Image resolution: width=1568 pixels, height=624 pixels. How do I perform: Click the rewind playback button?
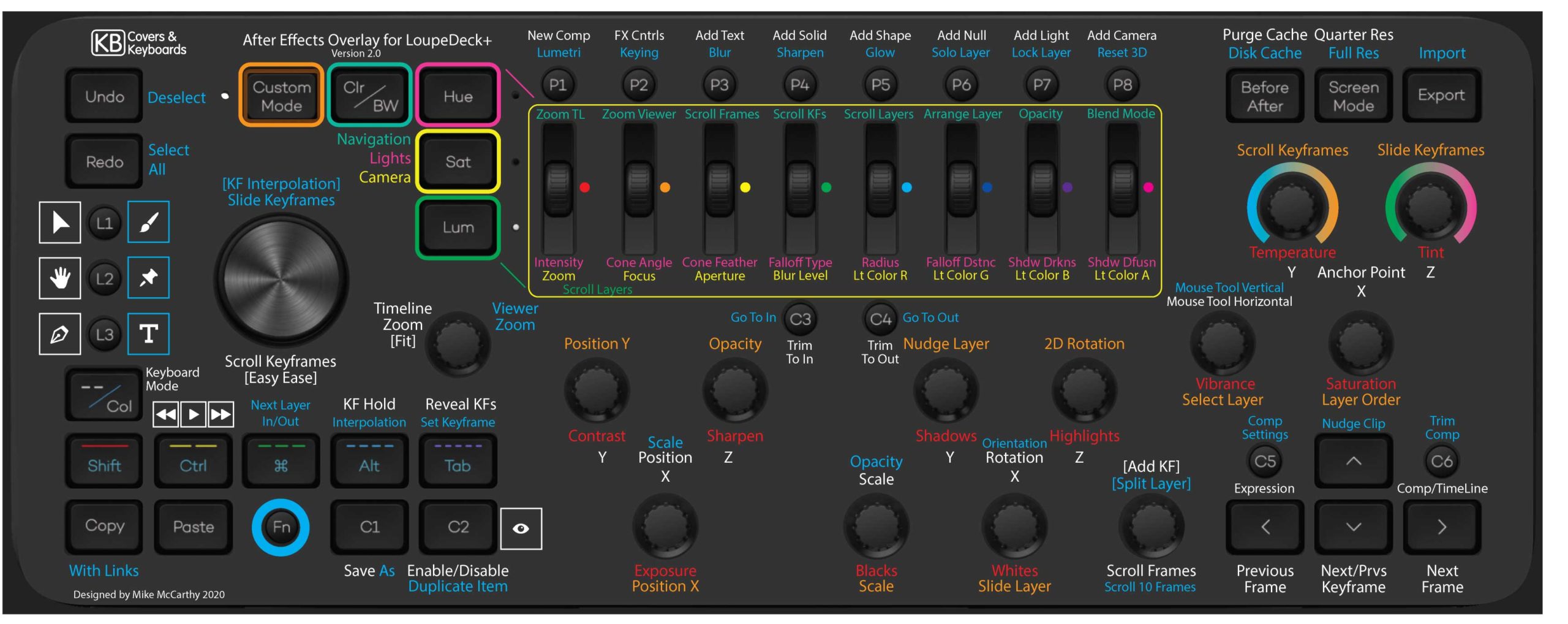[165, 414]
